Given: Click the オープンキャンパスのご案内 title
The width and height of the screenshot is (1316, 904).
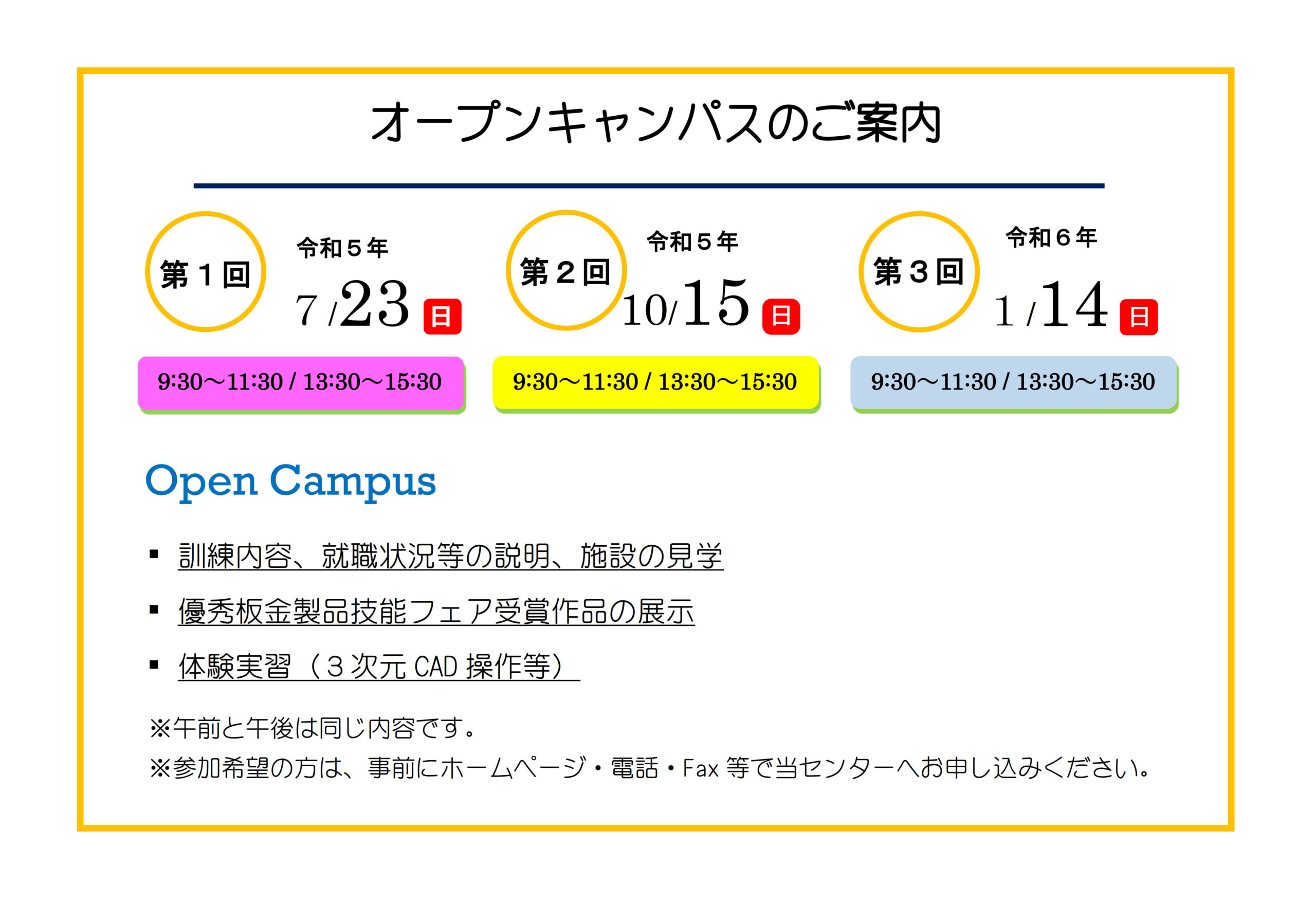Looking at the screenshot, I should (655, 122).
